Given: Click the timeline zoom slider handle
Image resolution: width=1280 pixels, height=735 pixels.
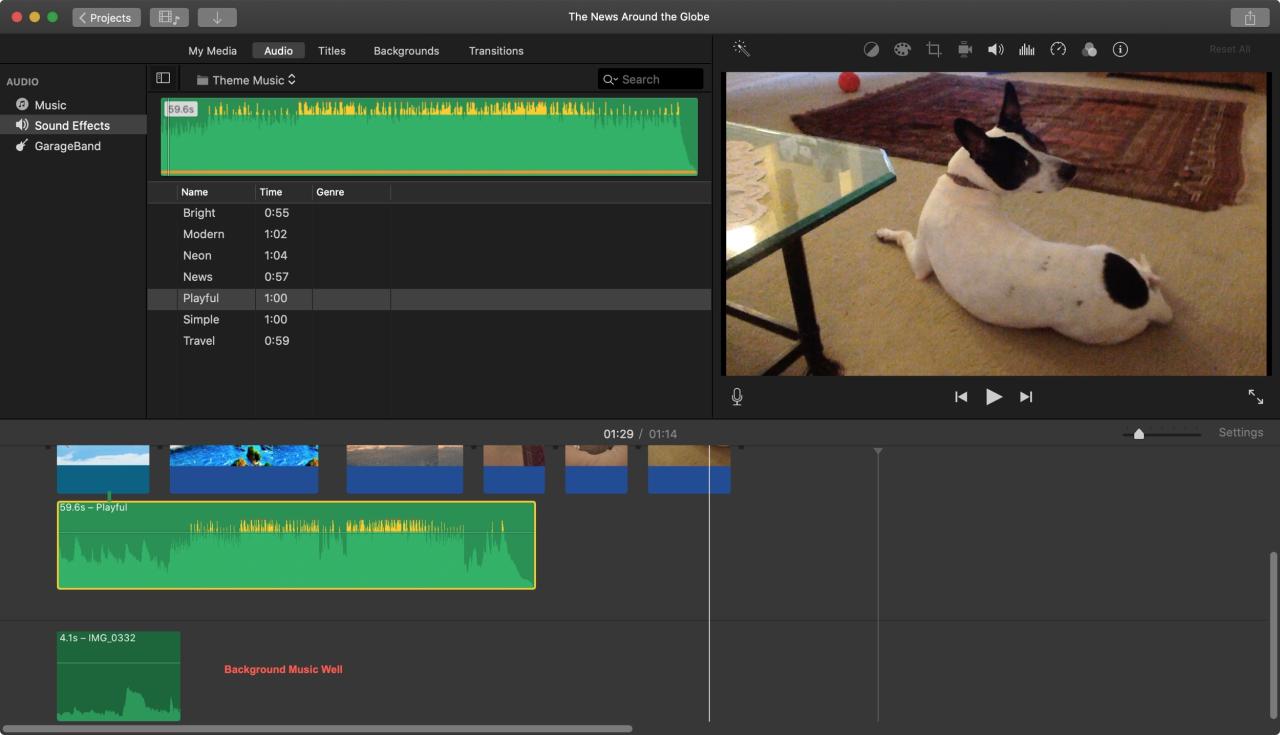Looking at the screenshot, I should (1138, 434).
